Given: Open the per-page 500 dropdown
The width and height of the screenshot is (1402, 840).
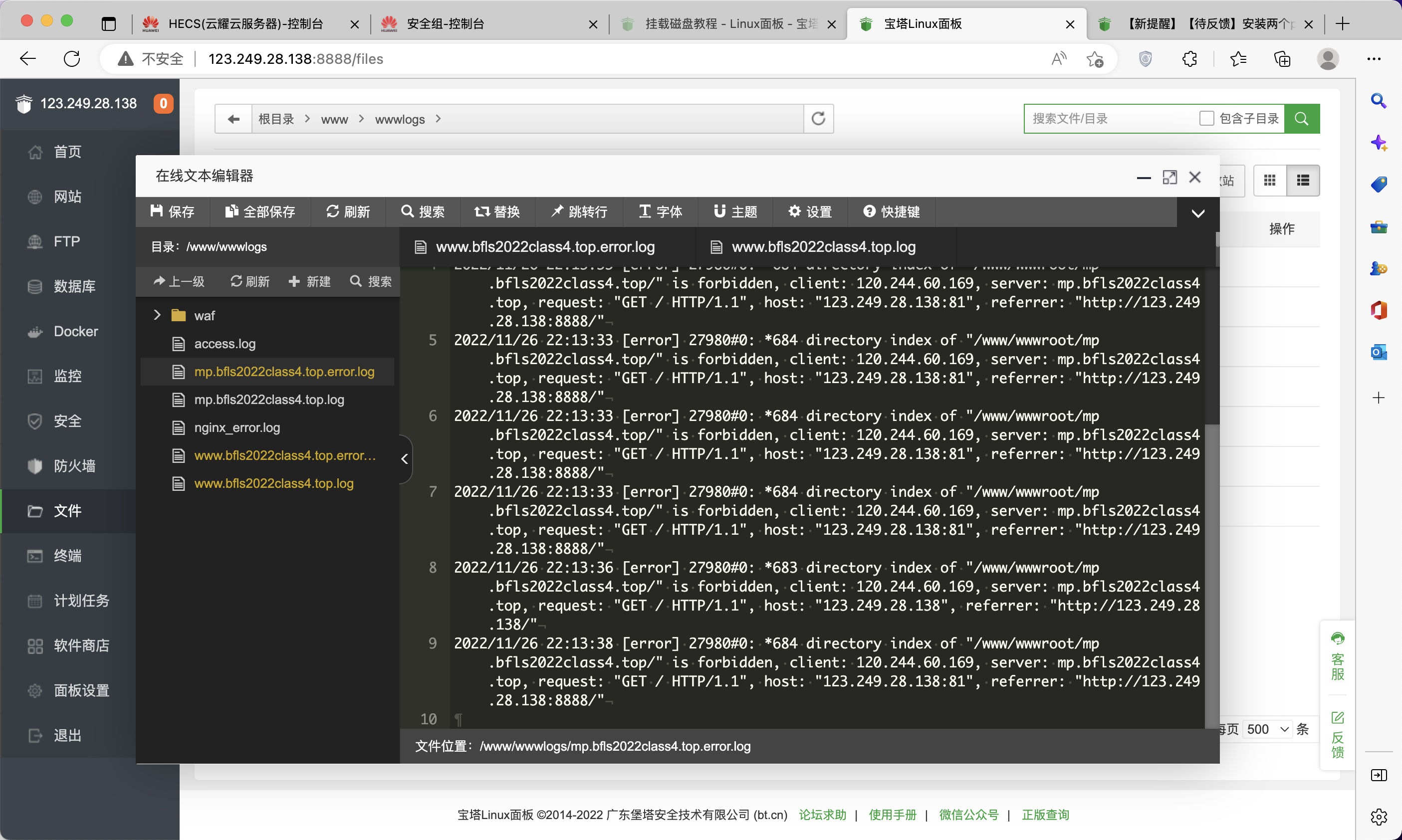Looking at the screenshot, I should [x=1268, y=729].
